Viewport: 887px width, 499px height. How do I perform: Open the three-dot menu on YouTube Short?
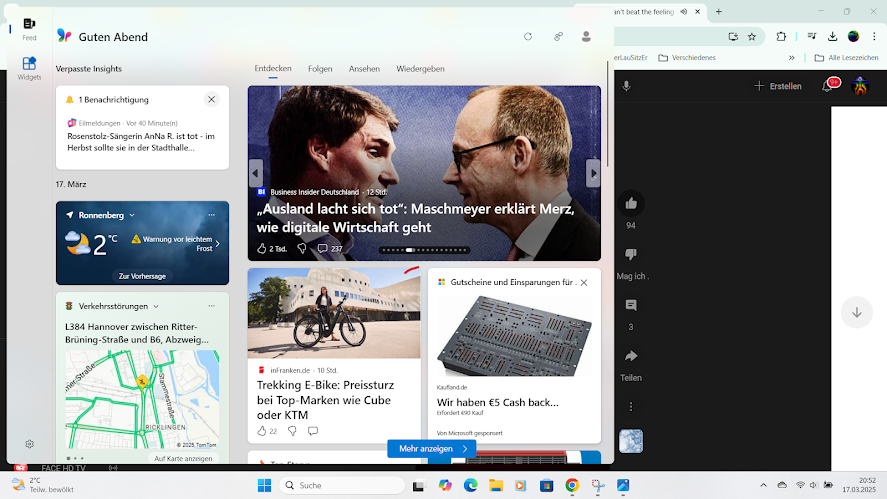point(631,407)
